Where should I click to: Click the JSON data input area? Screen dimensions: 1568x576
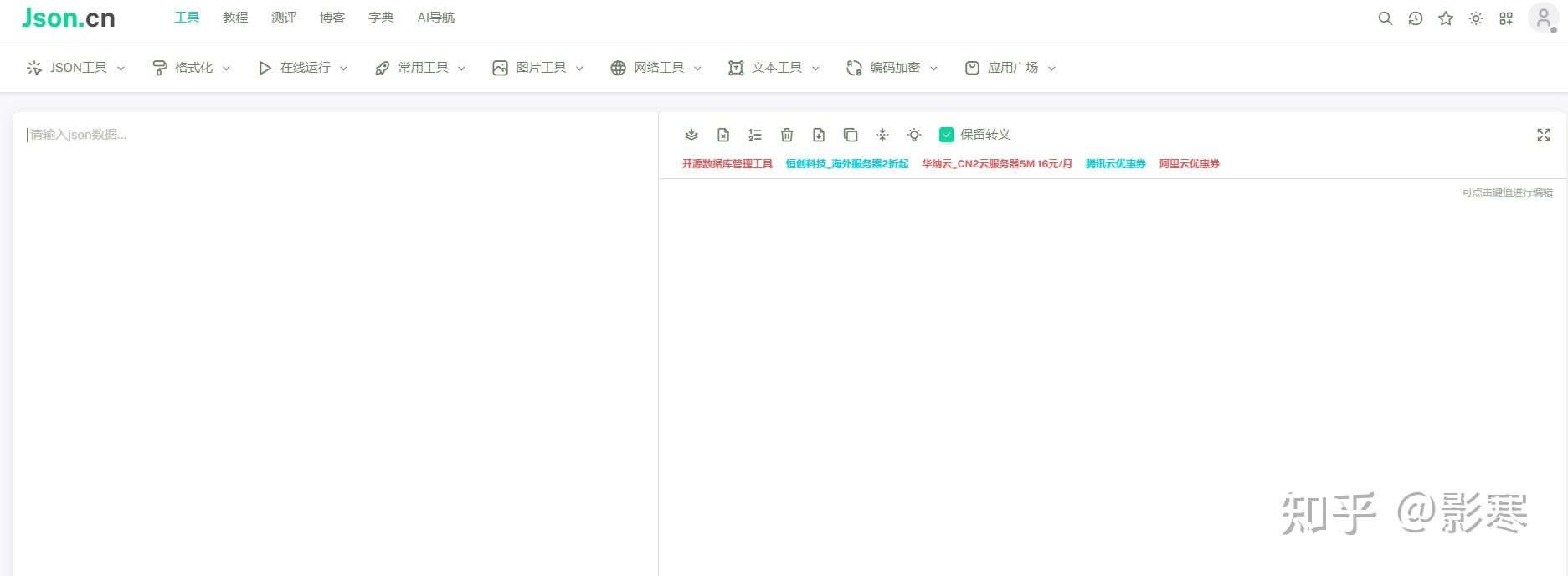pyautogui.click(x=335, y=343)
